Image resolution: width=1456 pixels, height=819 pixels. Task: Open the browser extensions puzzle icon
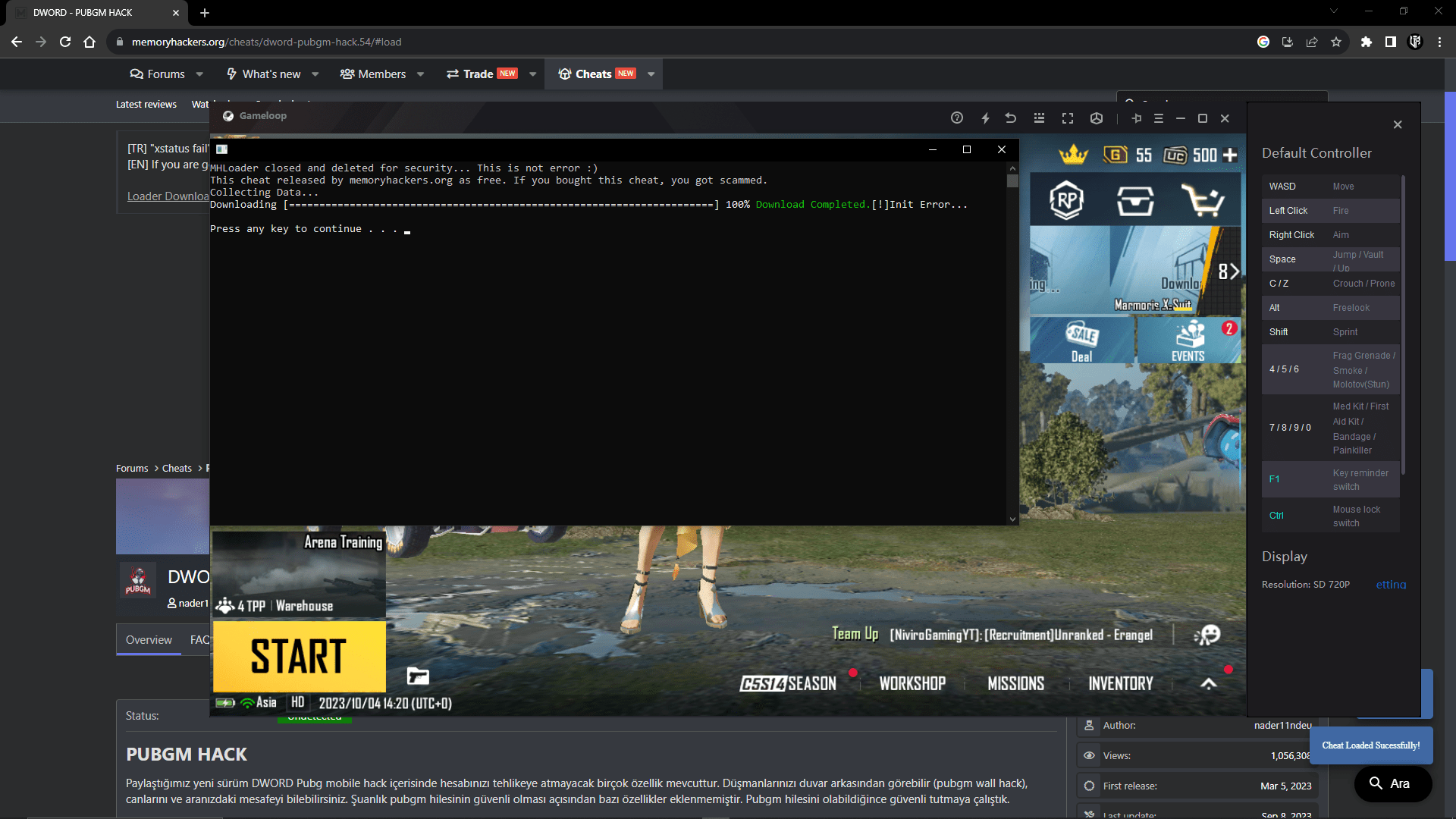[x=1367, y=42]
